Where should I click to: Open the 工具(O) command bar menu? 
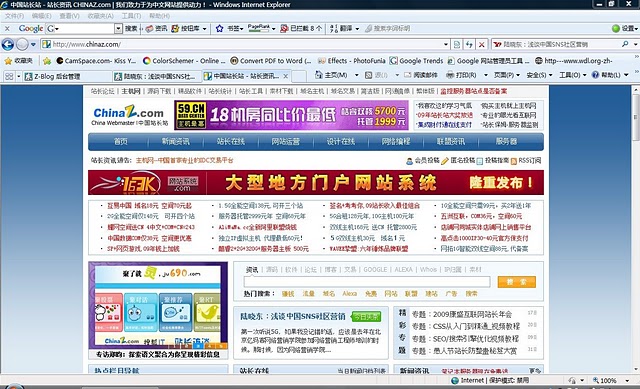(x=572, y=75)
